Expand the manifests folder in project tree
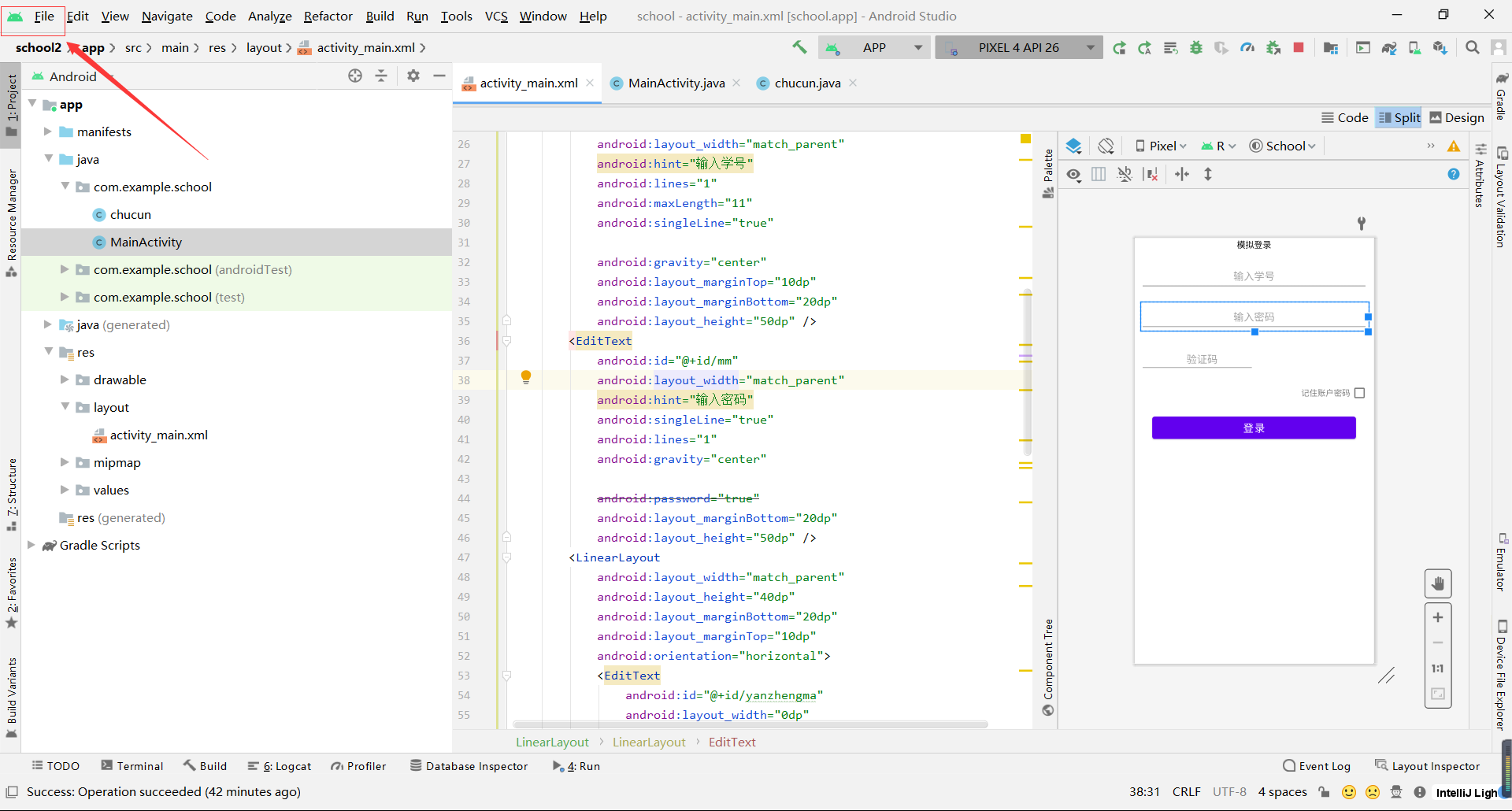The image size is (1512, 811). coord(48,131)
